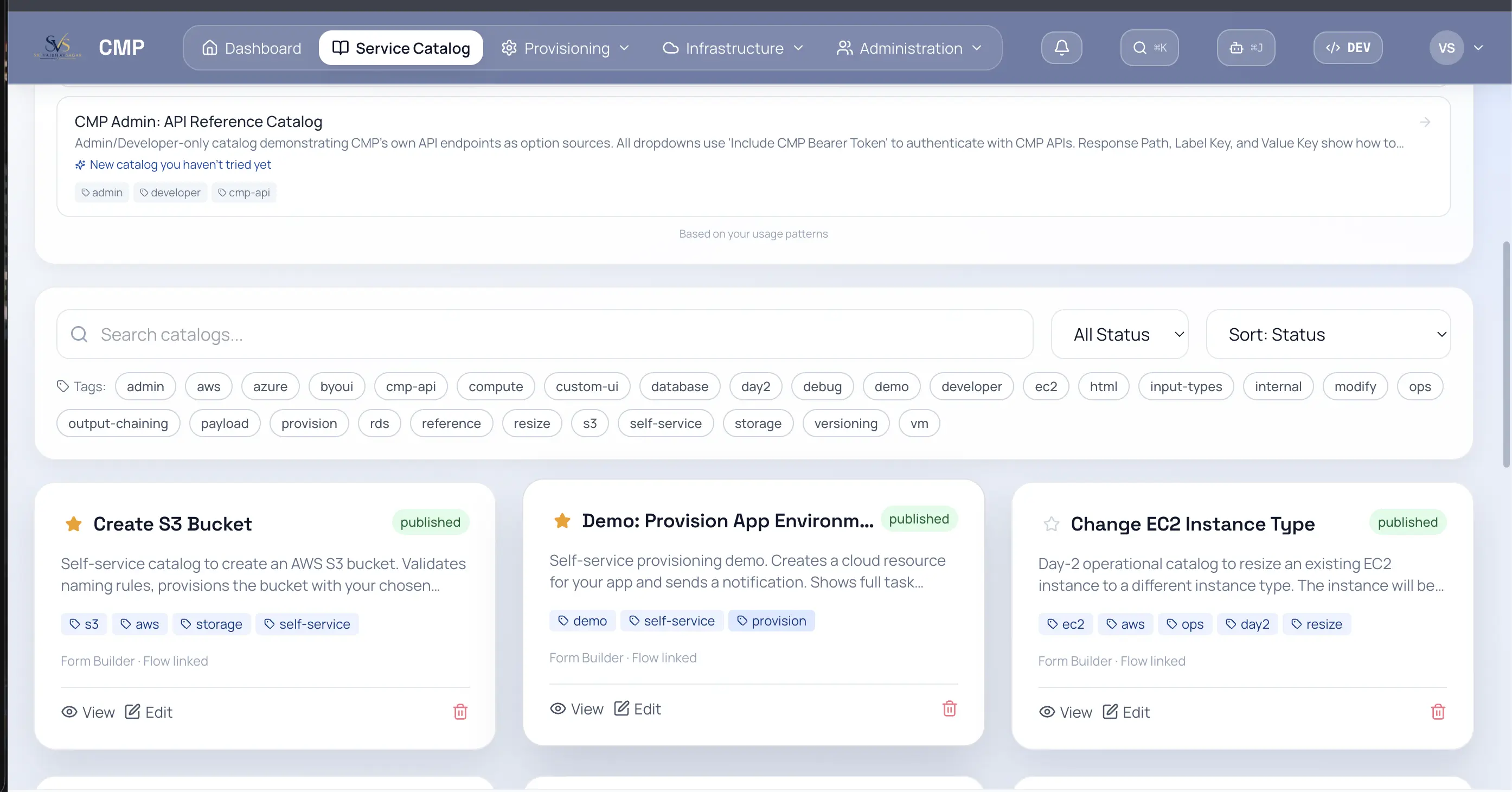Screen dimensions: 1512x792
Task: Click the provision tag on Demo card
Action: [x=771, y=621]
